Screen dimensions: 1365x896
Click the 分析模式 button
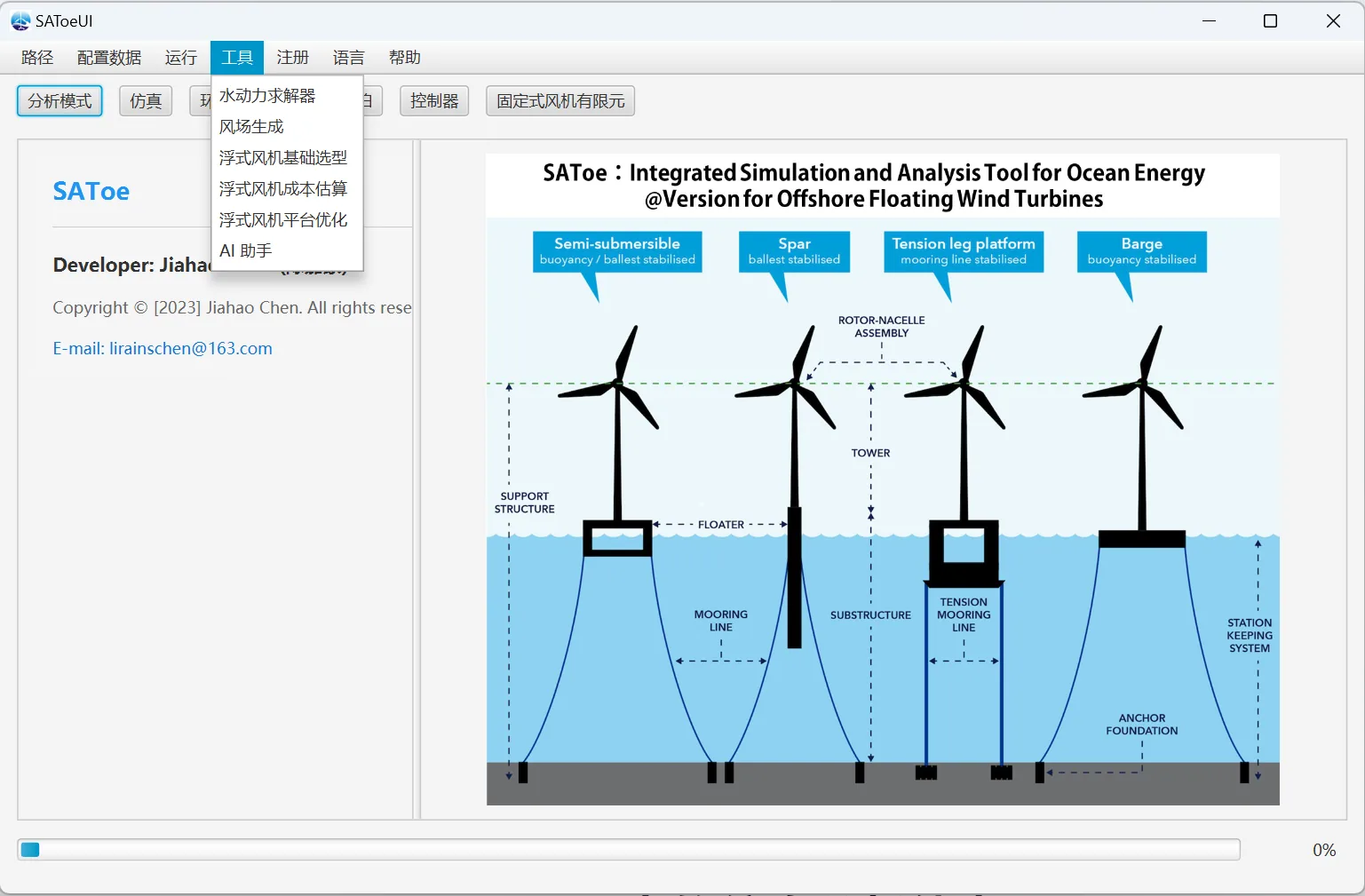(x=60, y=101)
